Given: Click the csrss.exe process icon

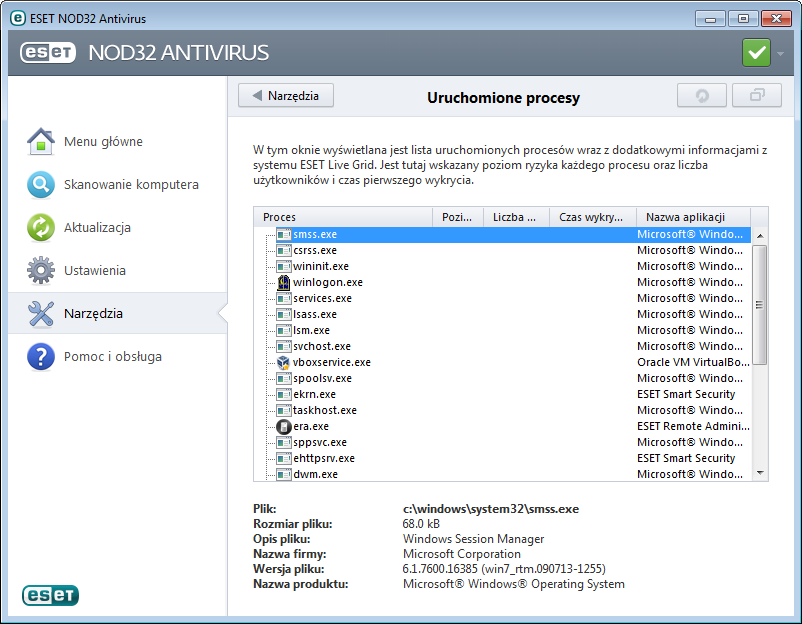Looking at the screenshot, I should [283, 250].
